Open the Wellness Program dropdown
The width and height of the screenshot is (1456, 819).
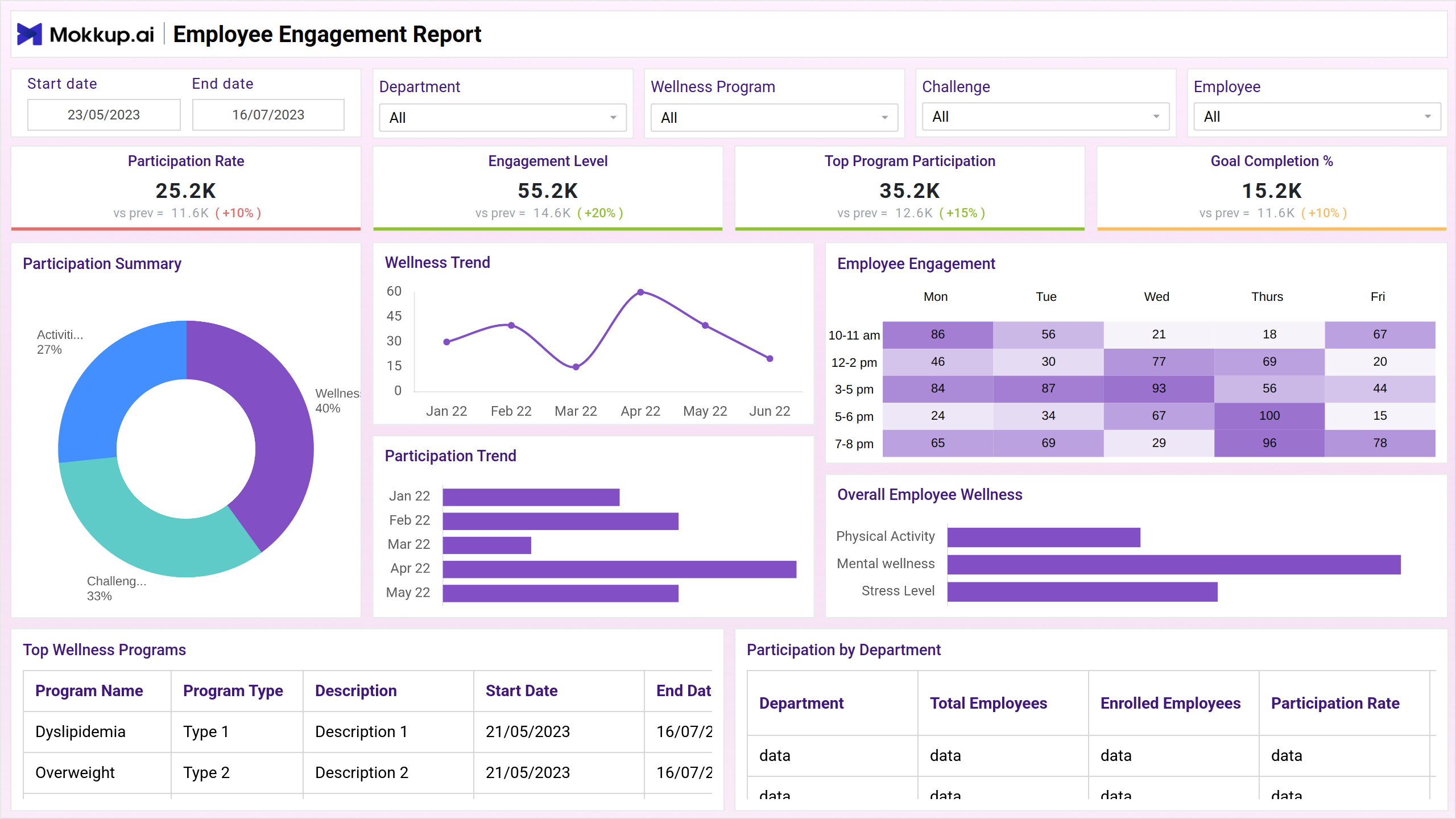pyautogui.click(x=774, y=118)
